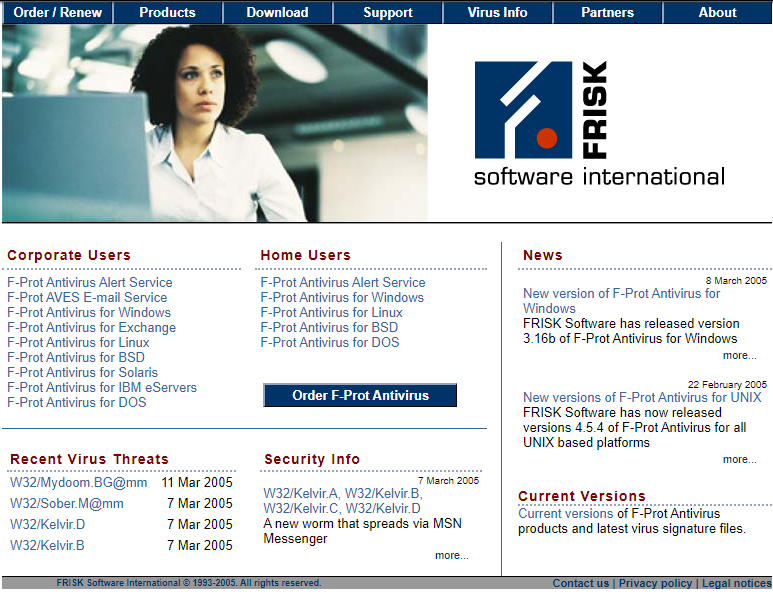Open F-Prot AVES E-mail Service link
The width and height of the screenshot is (773, 592).
pyautogui.click(x=87, y=297)
